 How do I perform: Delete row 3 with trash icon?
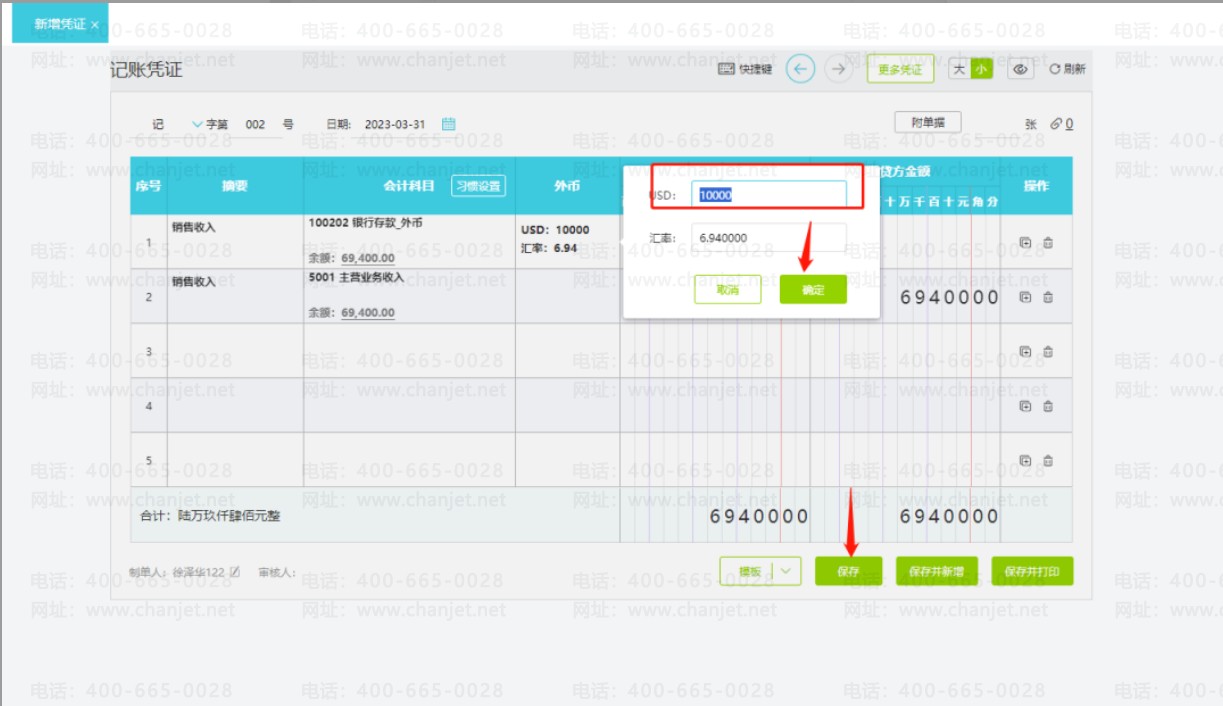pyautogui.click(x=1048, y=351)
